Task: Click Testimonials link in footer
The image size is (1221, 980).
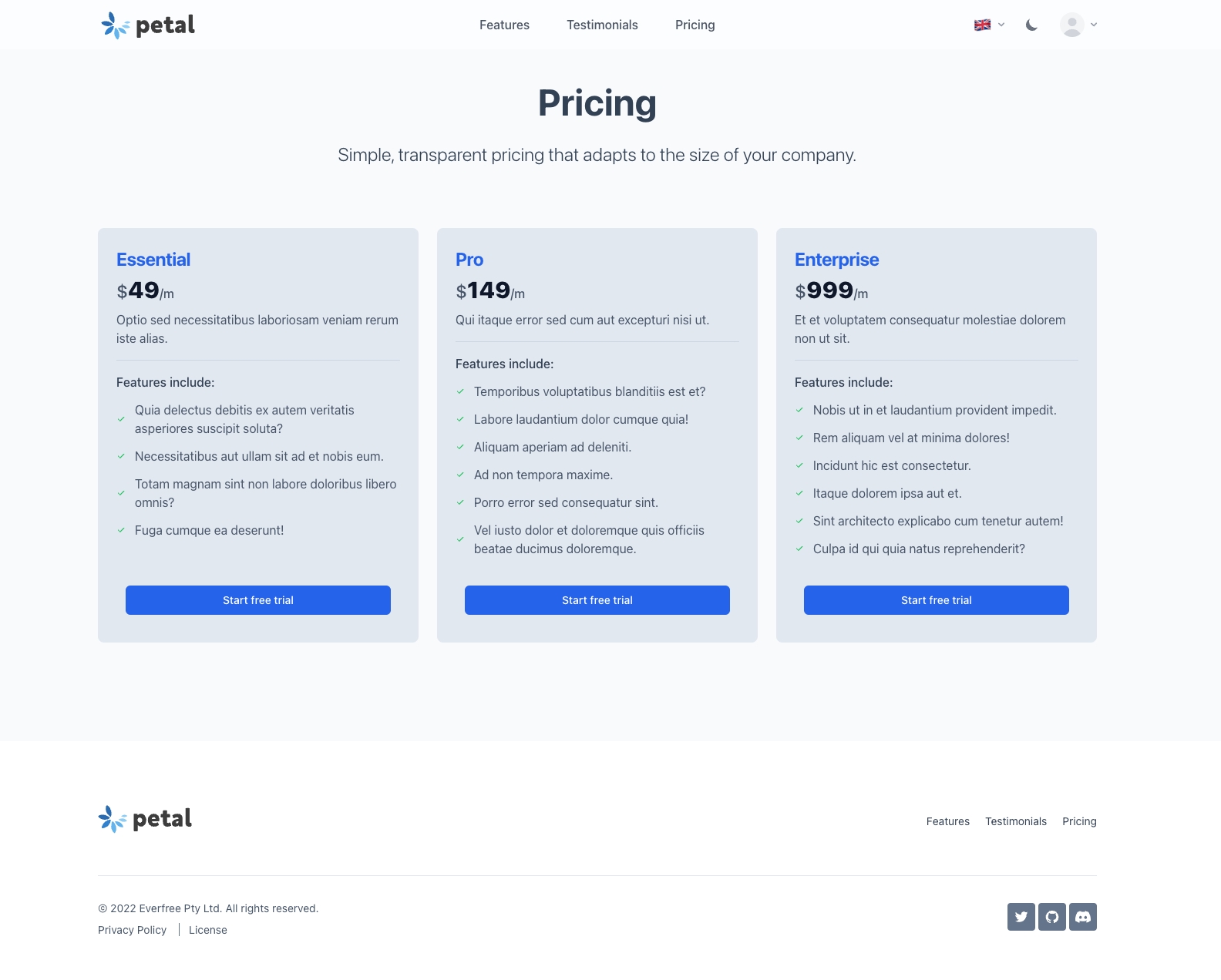Action: [x=1016, y=821]
